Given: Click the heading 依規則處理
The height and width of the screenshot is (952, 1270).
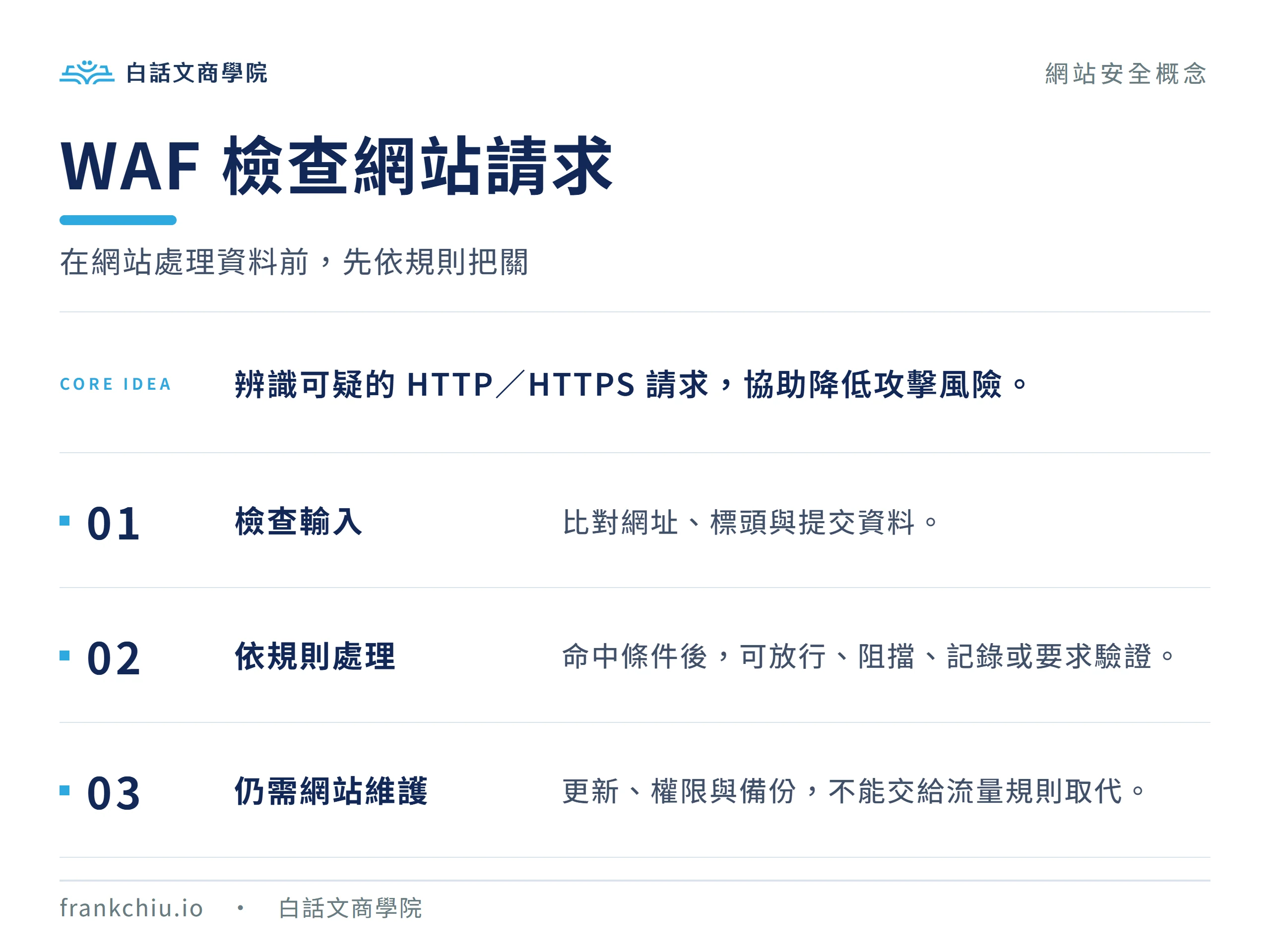Looking at the screenshot, I should [x=315, y=656].
